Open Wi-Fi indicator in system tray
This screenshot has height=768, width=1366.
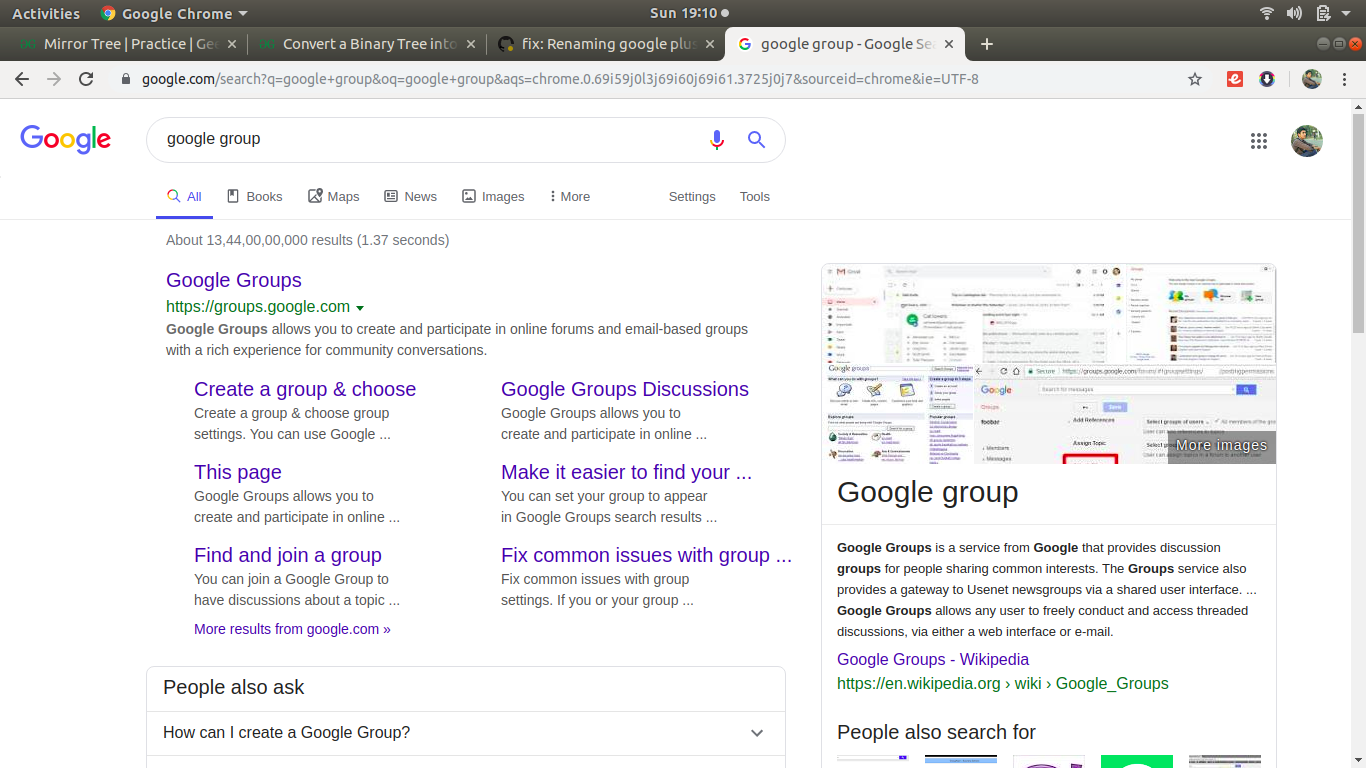[1267, 13]
